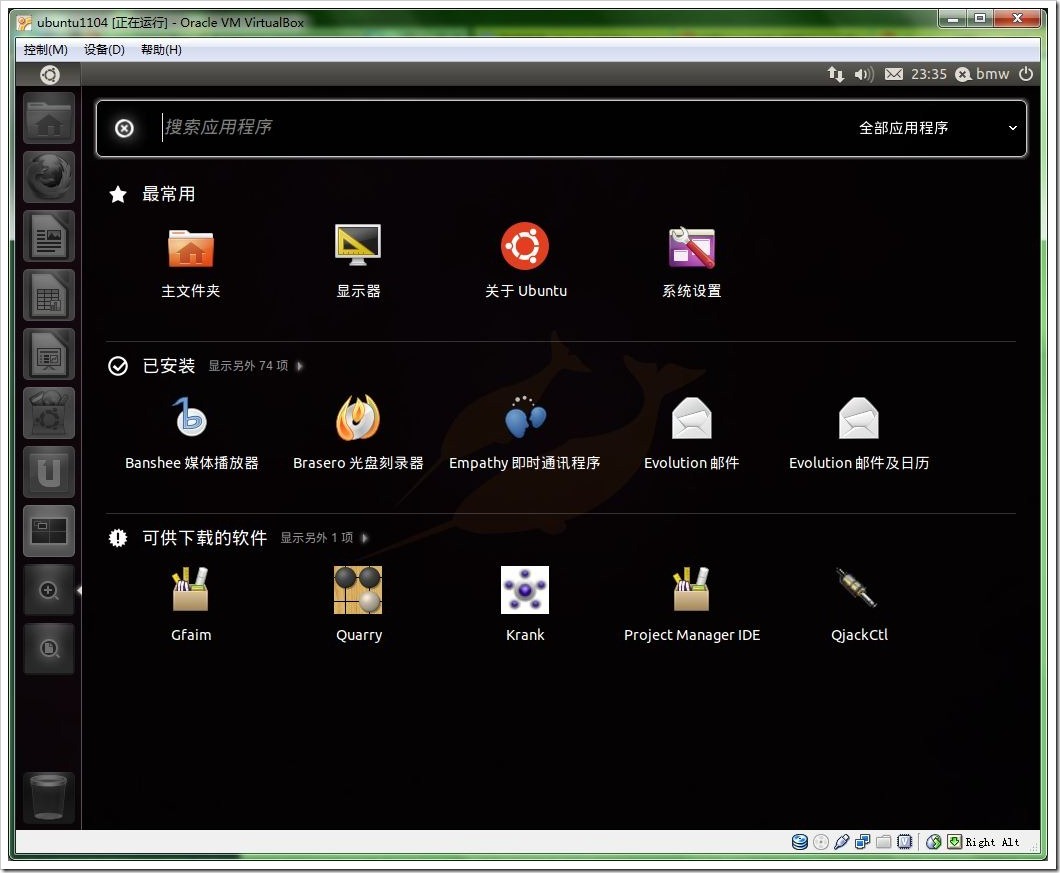
Task: Open the 设备(D) menu
Action: pyautogui.click(x=104, y=49)
